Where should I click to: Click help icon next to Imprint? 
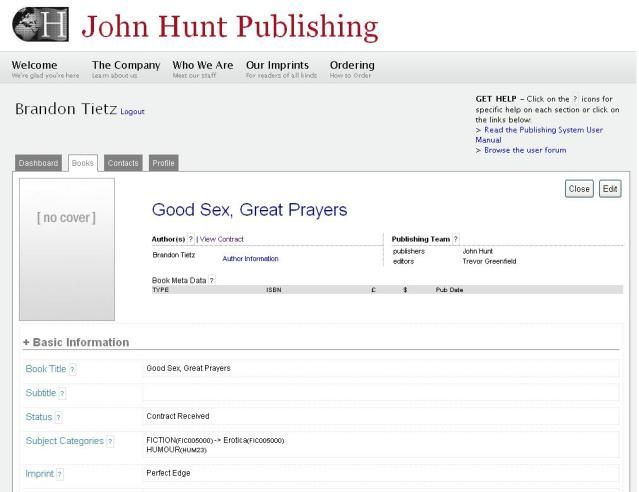pyautogui.click(x=62, y=473)
